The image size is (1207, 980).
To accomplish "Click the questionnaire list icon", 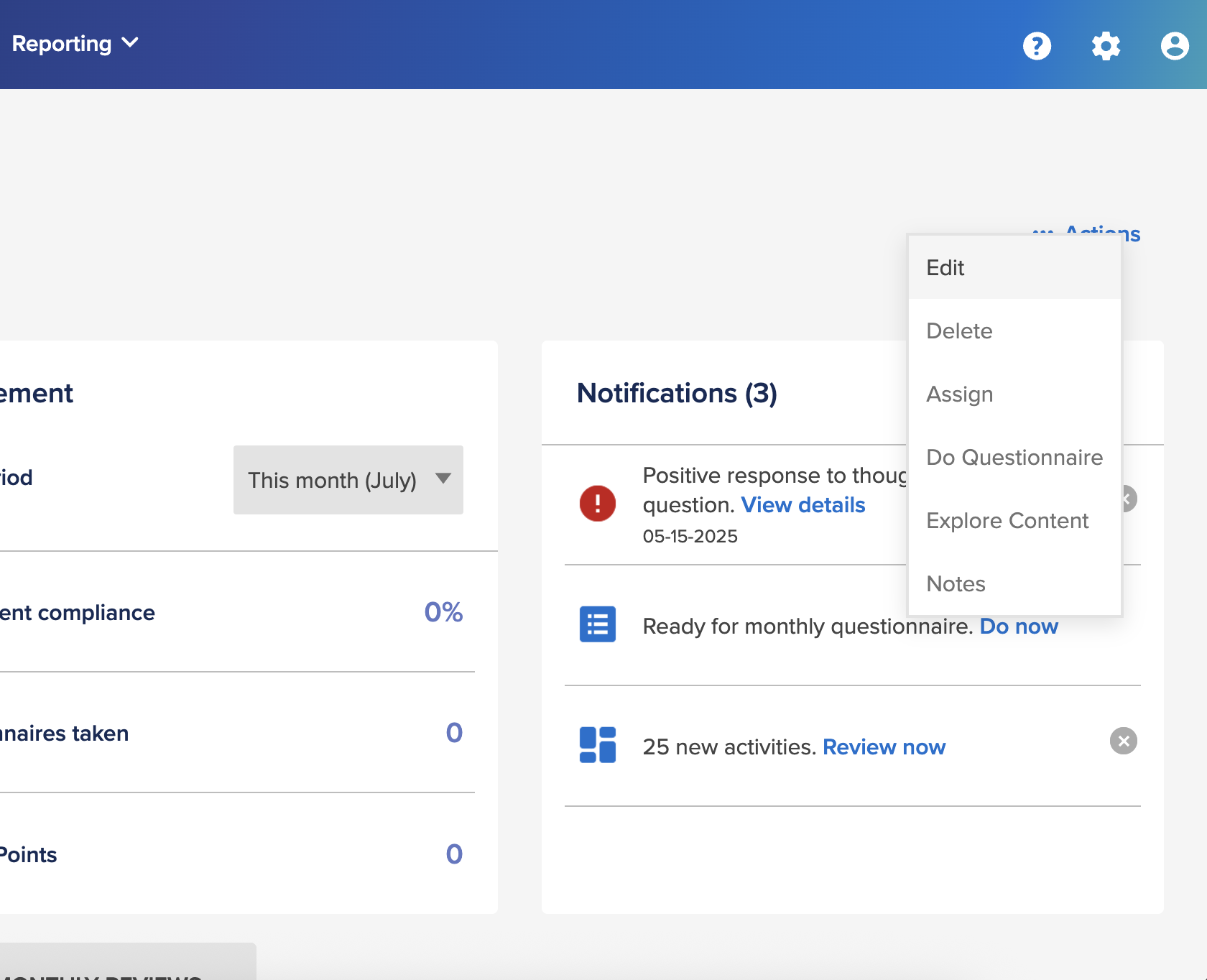I will 598,624.
